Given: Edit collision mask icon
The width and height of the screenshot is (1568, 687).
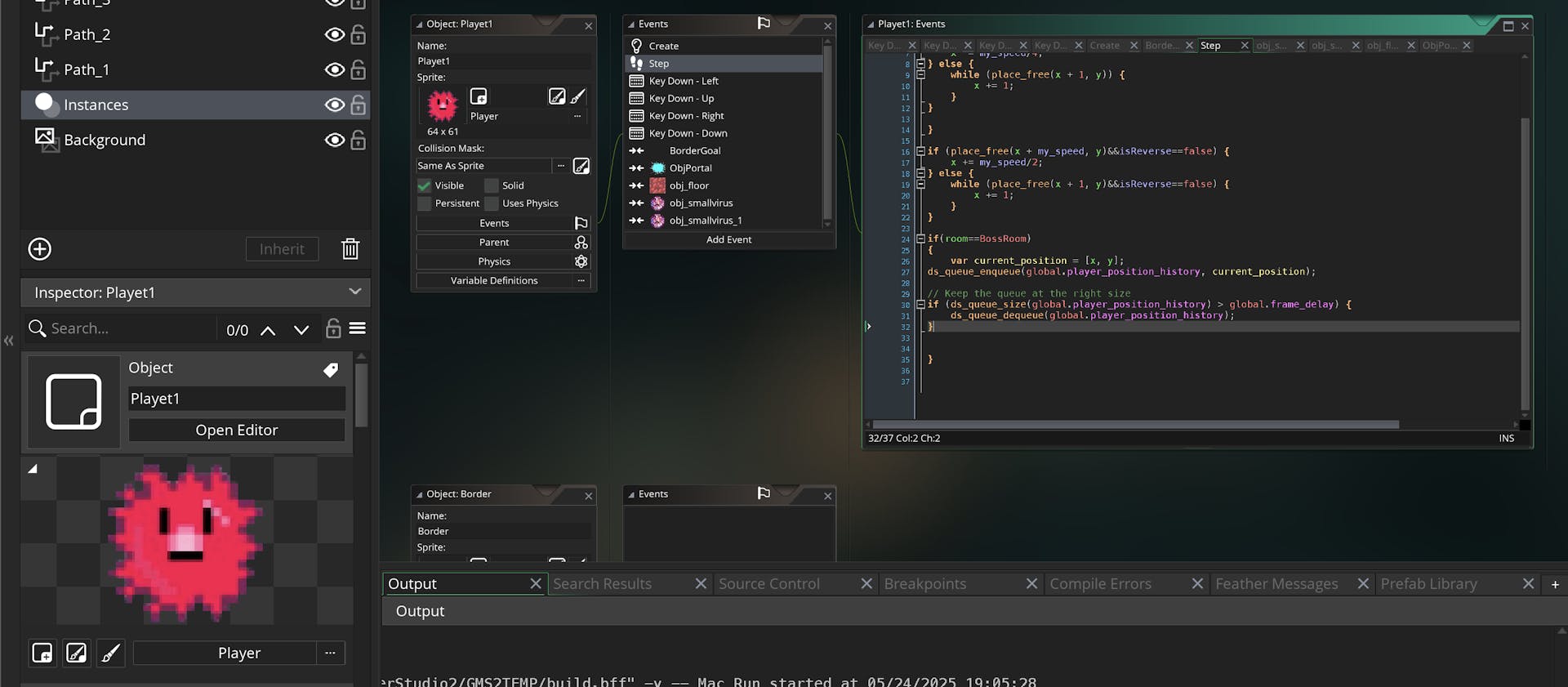Looking at the screenshot, I should pyautogui.click(x=581, y=166).
